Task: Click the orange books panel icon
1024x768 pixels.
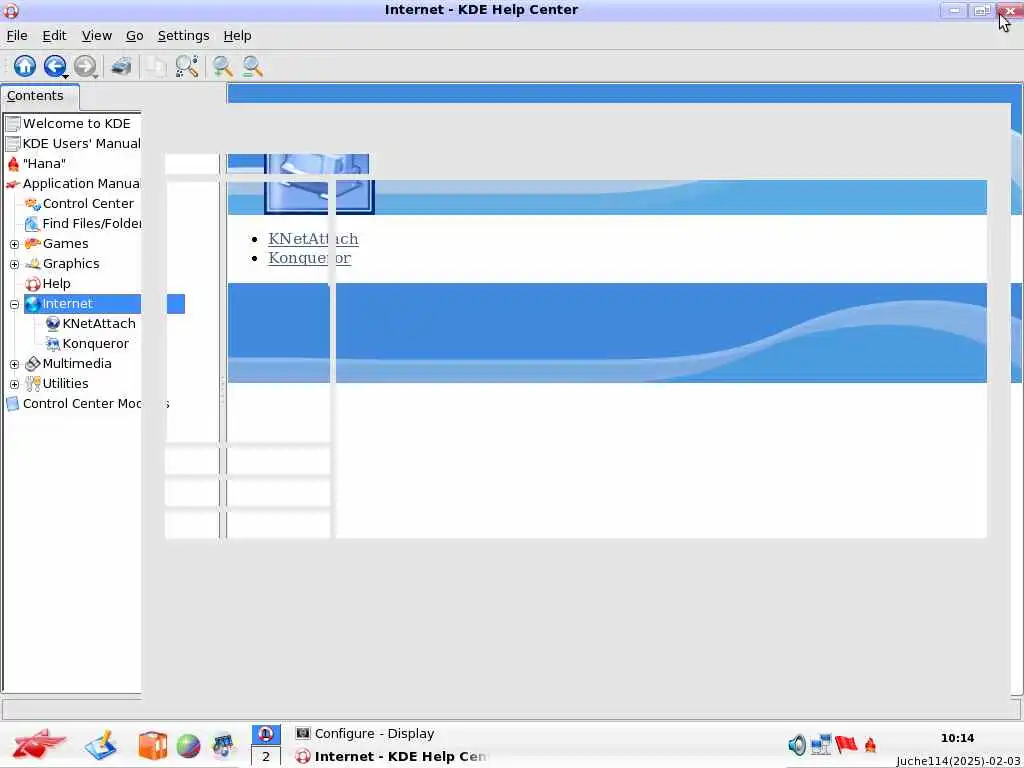Action: [x=153, y=745]
